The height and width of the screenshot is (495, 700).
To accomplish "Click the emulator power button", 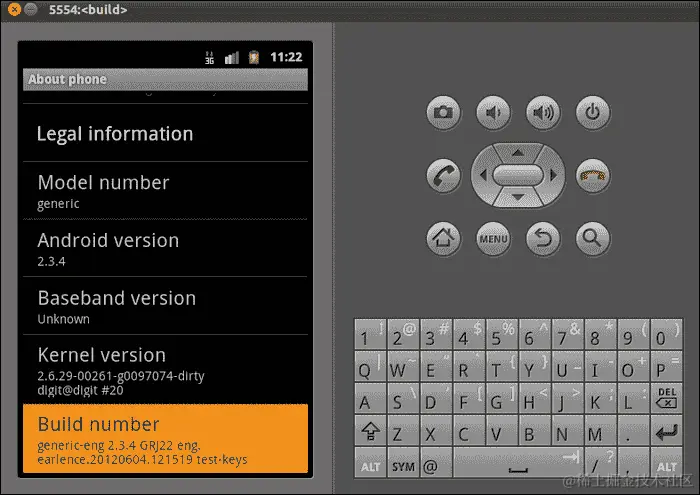I will click(x=593, y=112).
